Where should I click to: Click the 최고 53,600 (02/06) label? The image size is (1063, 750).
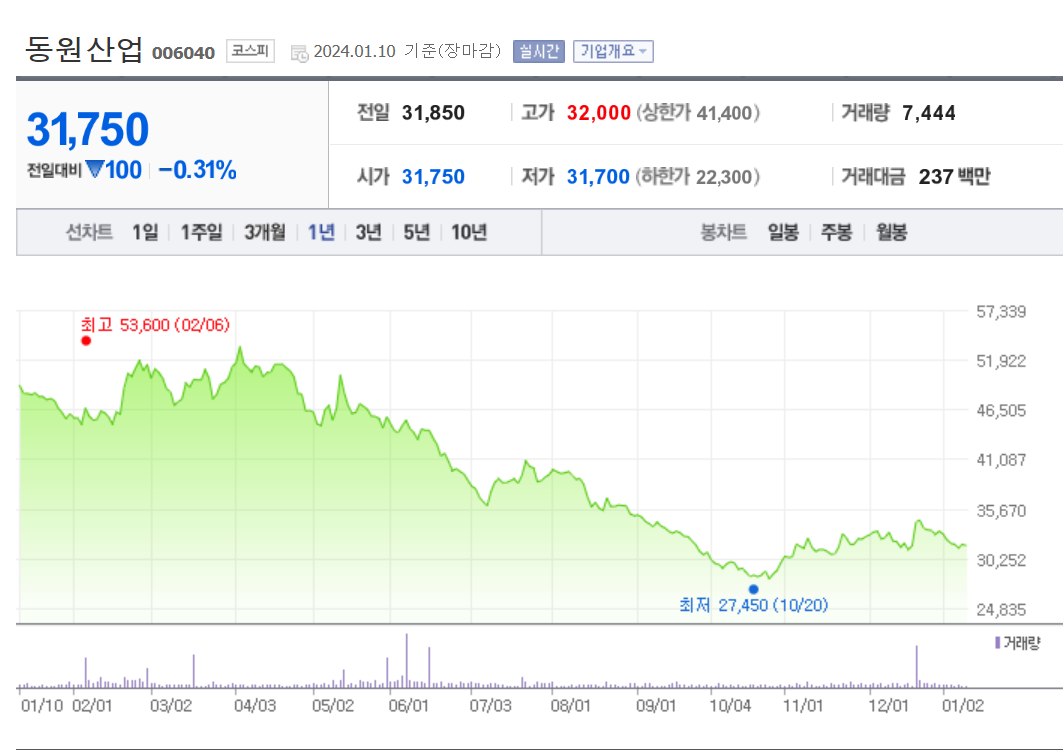pyautogui.click(x=155, y=325)
